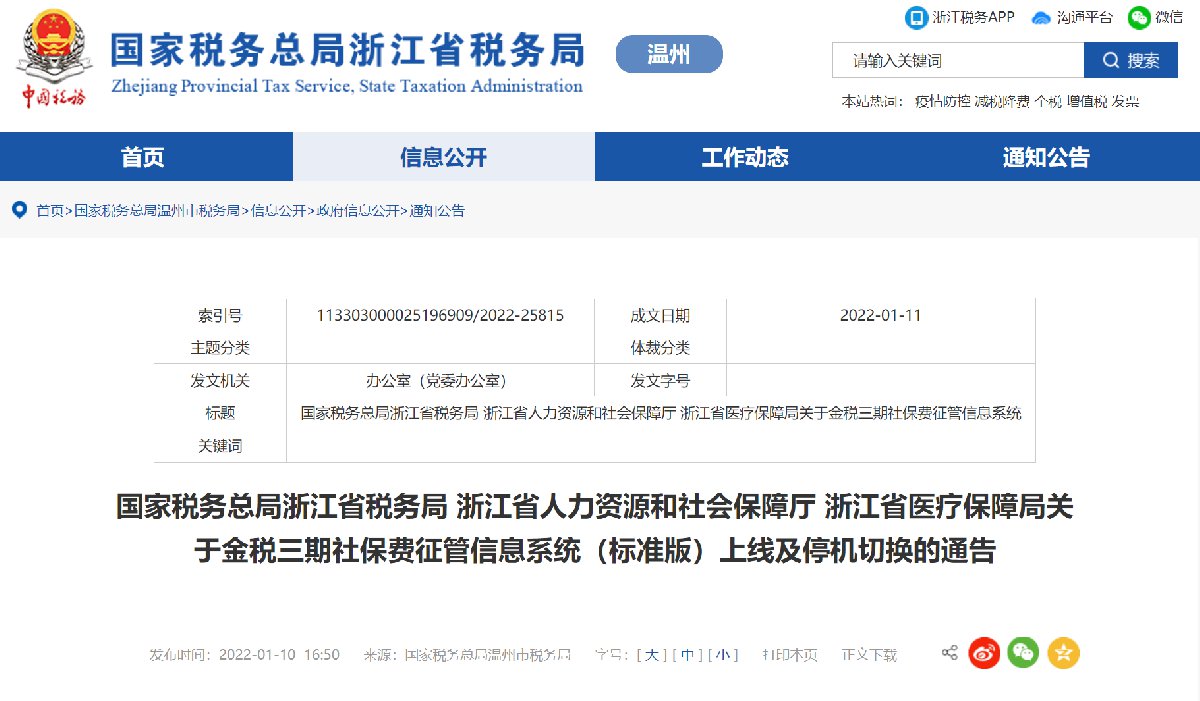The width and height of the screenshot is (1200, 701).
Task: Click hot word 增值税
Action: (1086, 101)
